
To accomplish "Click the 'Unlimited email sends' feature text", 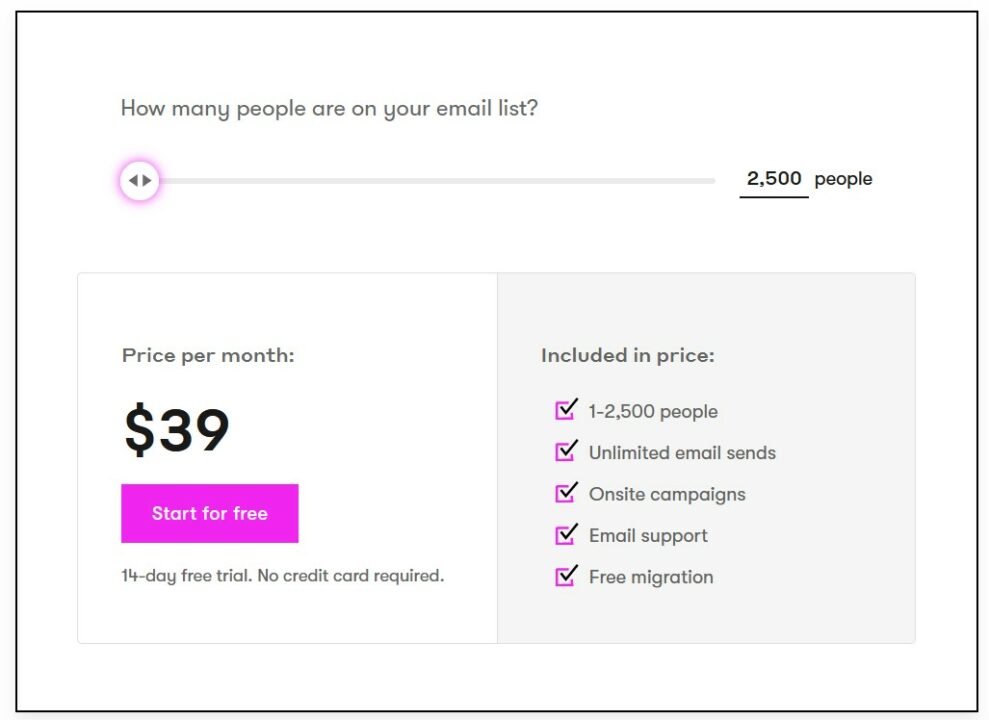I will coord(682,453).
